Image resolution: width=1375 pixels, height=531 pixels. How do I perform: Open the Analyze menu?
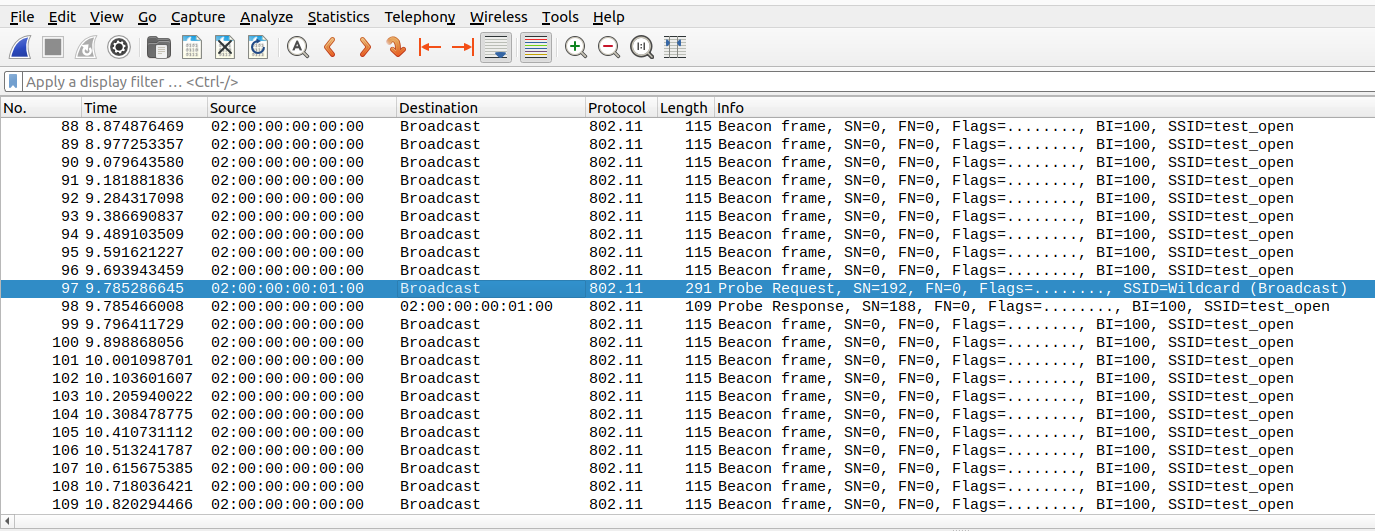266,17
